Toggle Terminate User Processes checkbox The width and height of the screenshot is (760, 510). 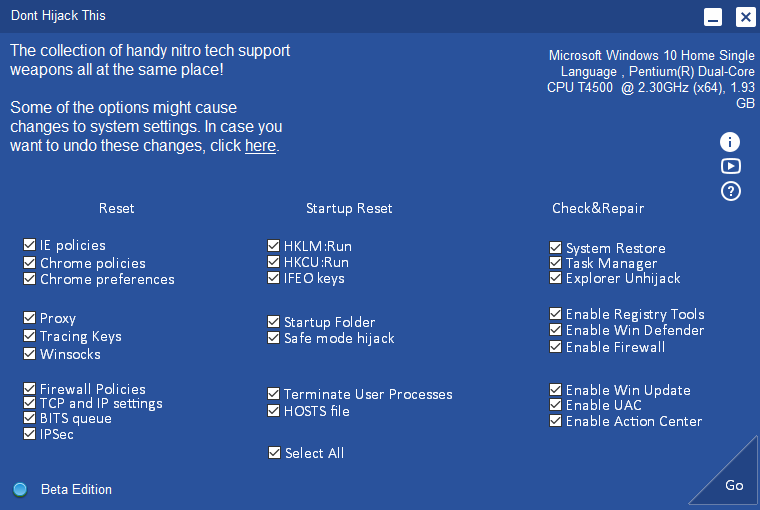pyautogui.click(x=273, y=393)
